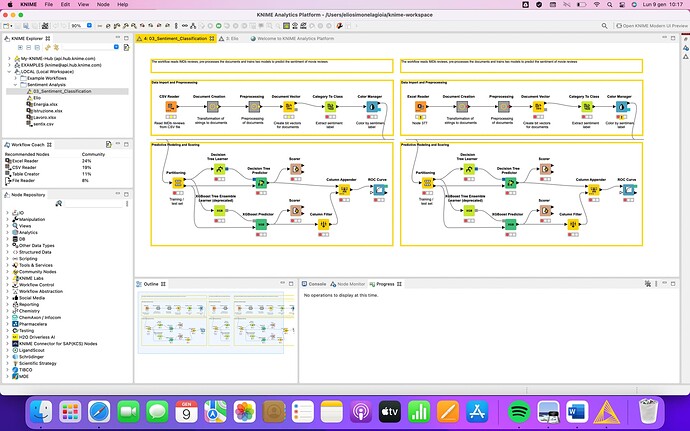This screenshot has height=431, width=690.
Task: Open Microsoft Word from the Dock
Action: click(x=577, y=412)
